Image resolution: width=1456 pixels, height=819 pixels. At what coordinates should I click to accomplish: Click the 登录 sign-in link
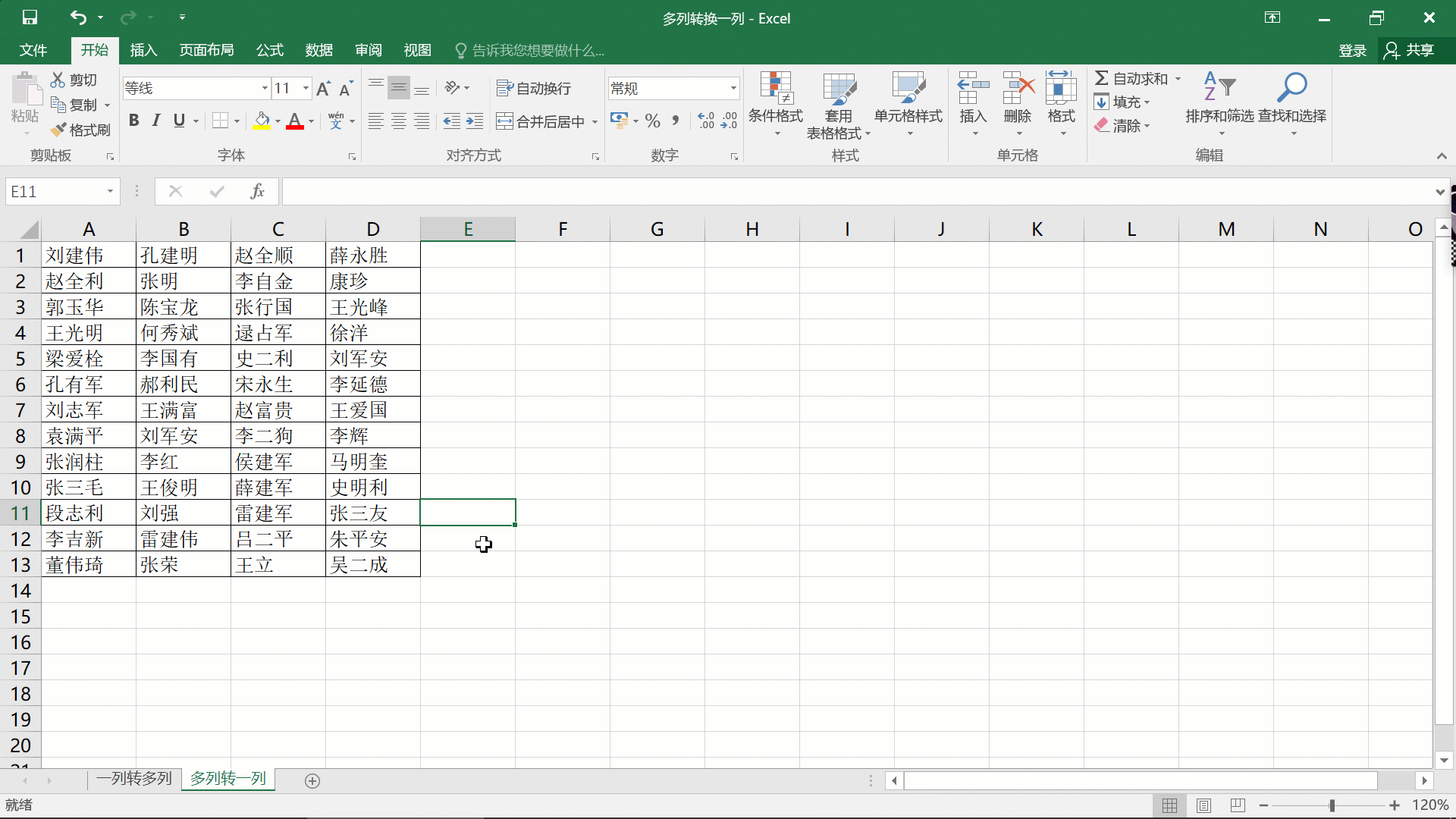[x=1352, y=50]
